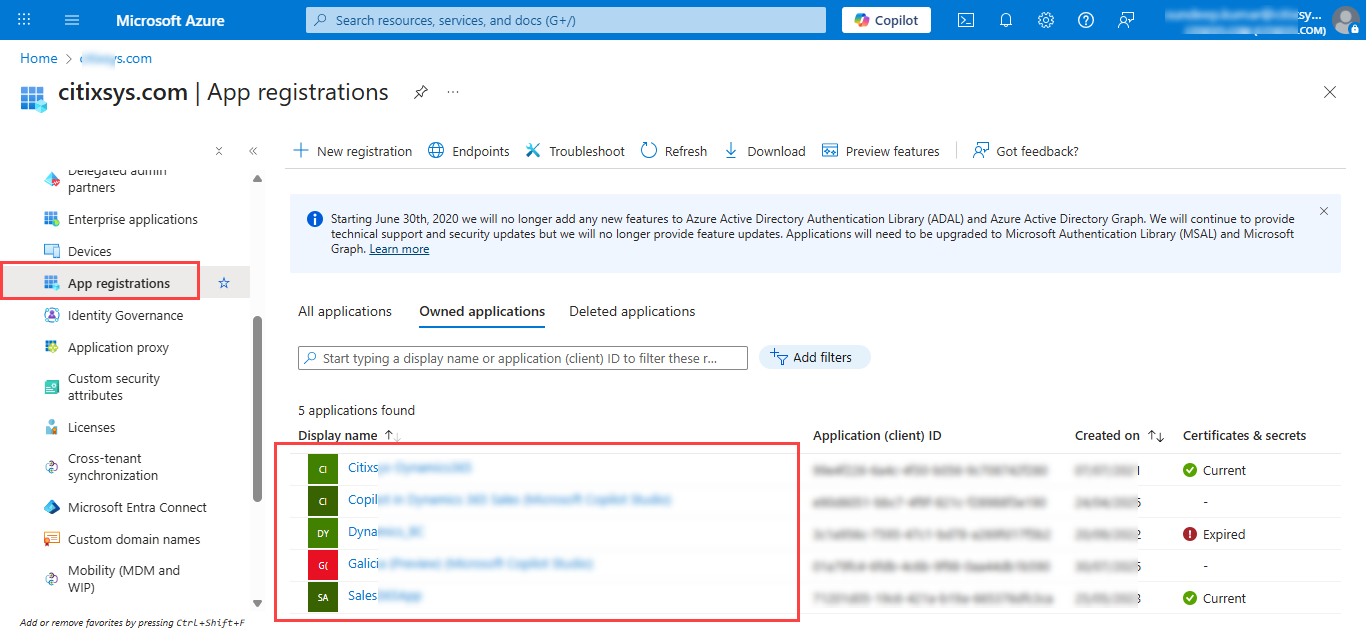The image size is (1366, 633).
Task: Open the notifications bell
Action: tap(1006, 20)
